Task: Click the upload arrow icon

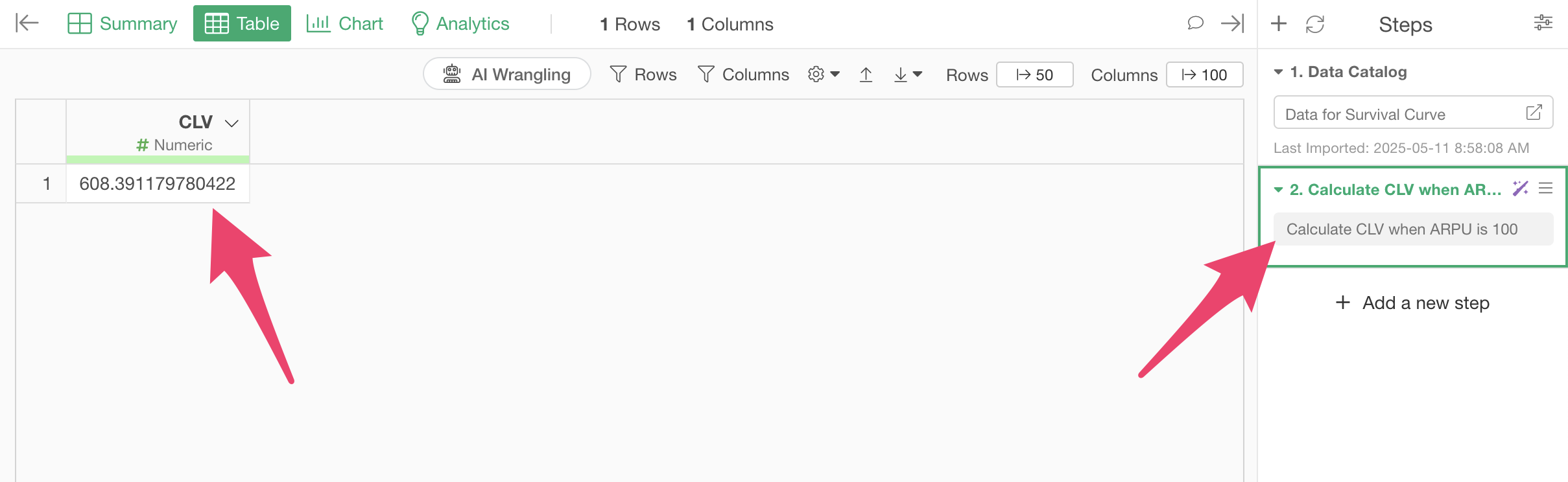Action: [866, 75]
